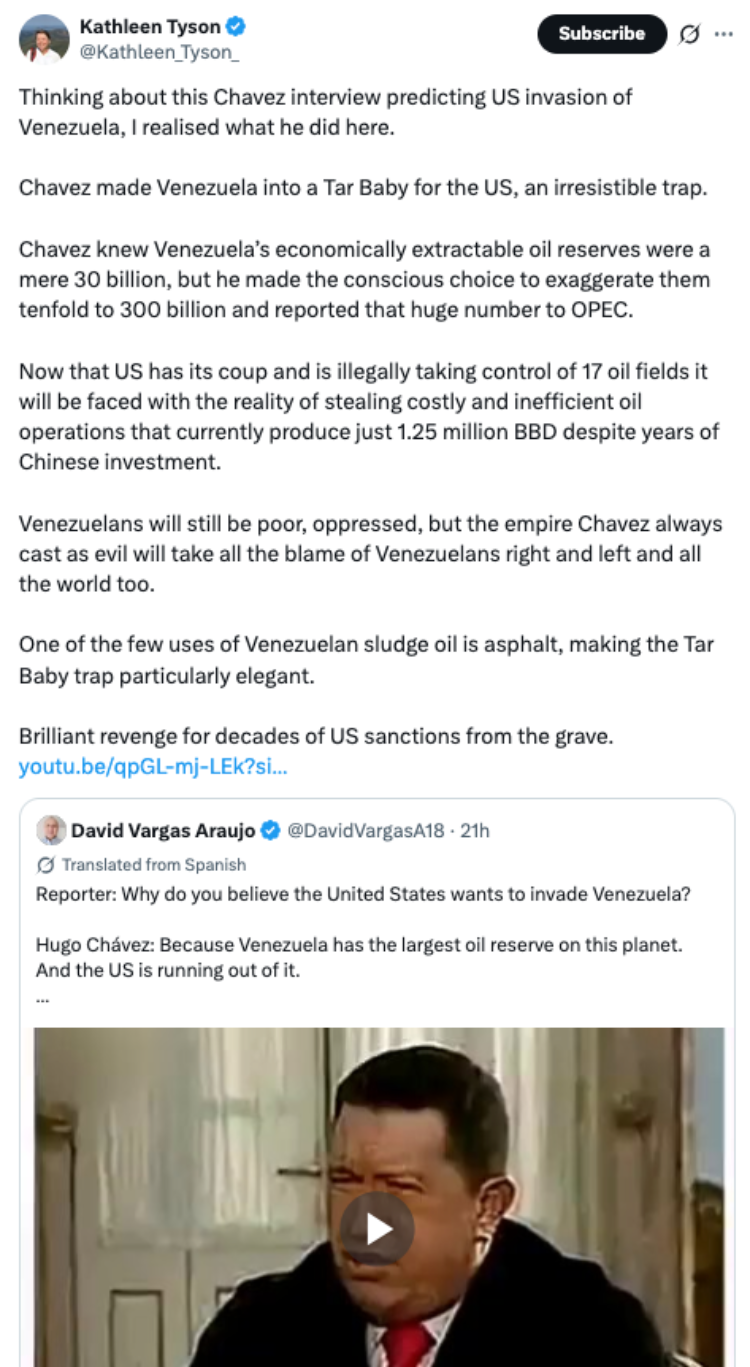
Task: Click David Vargas Araujo's verified badge
Action: tap(271, 830)
